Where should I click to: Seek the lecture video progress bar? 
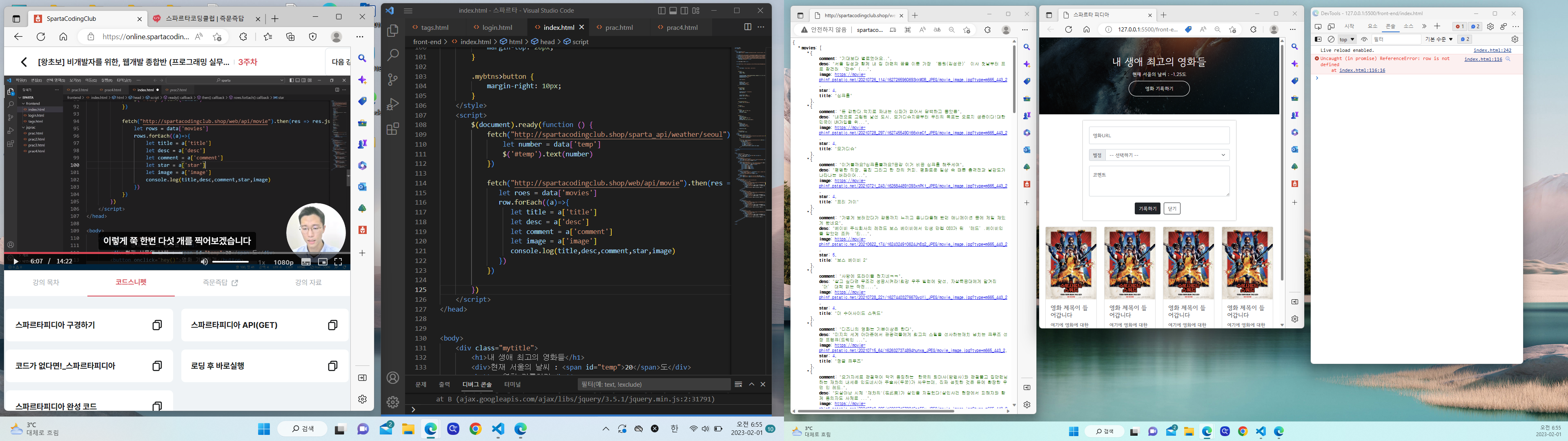tap(177, 253)
